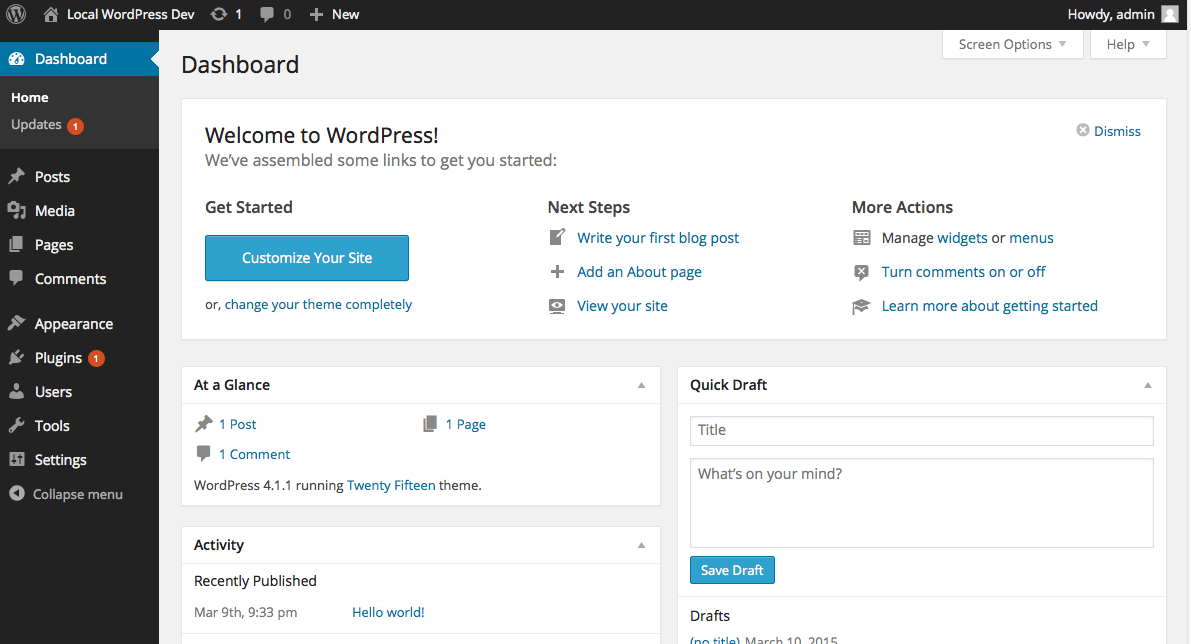Click the WordPress logo icon
Image resolution: width=1191 pixels, height=644 pixels.
[x=16, y=14]
